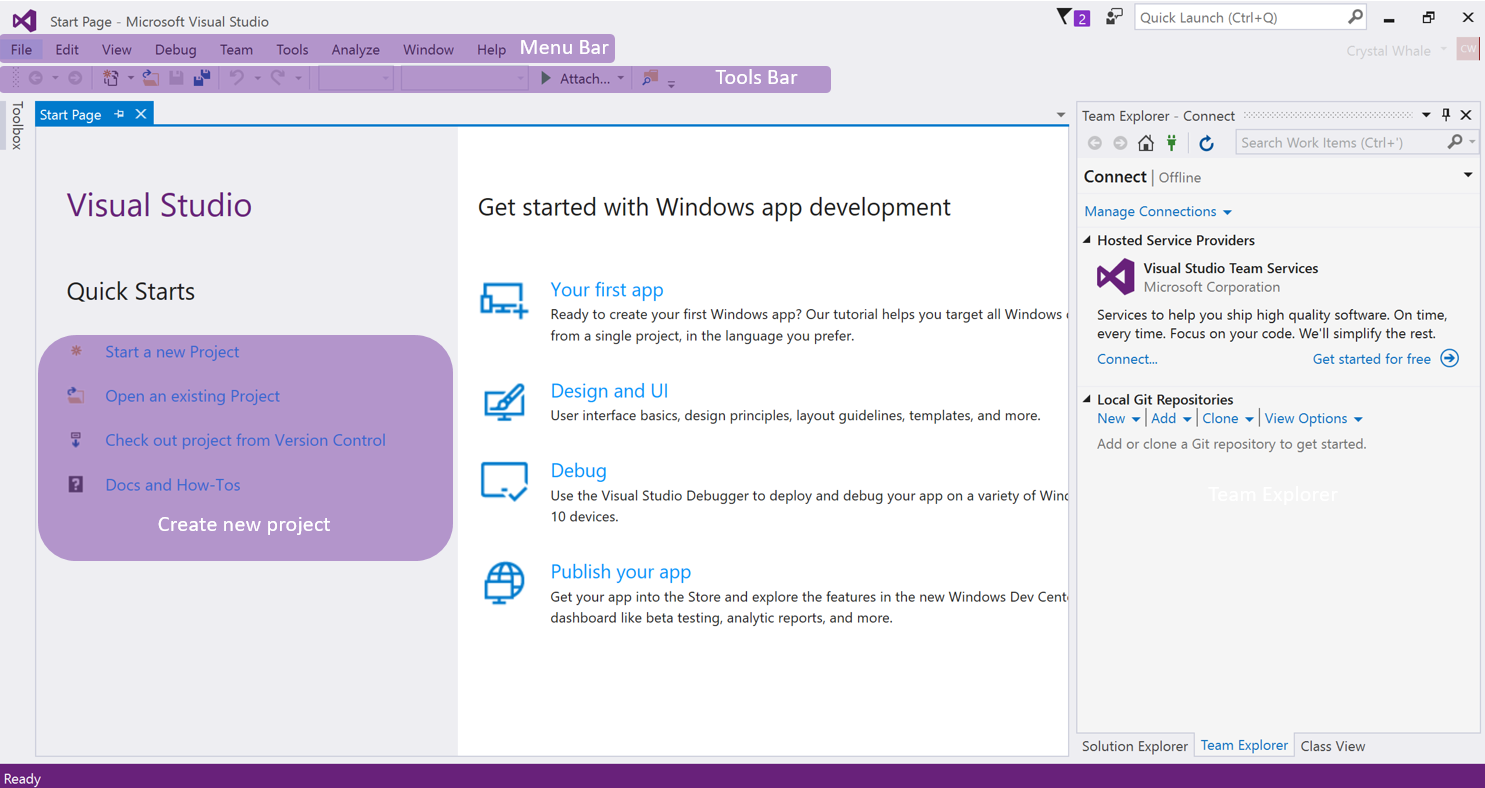Click the Quick Launch magnifier icon

pyautogui.click(x=1355, y=17)
